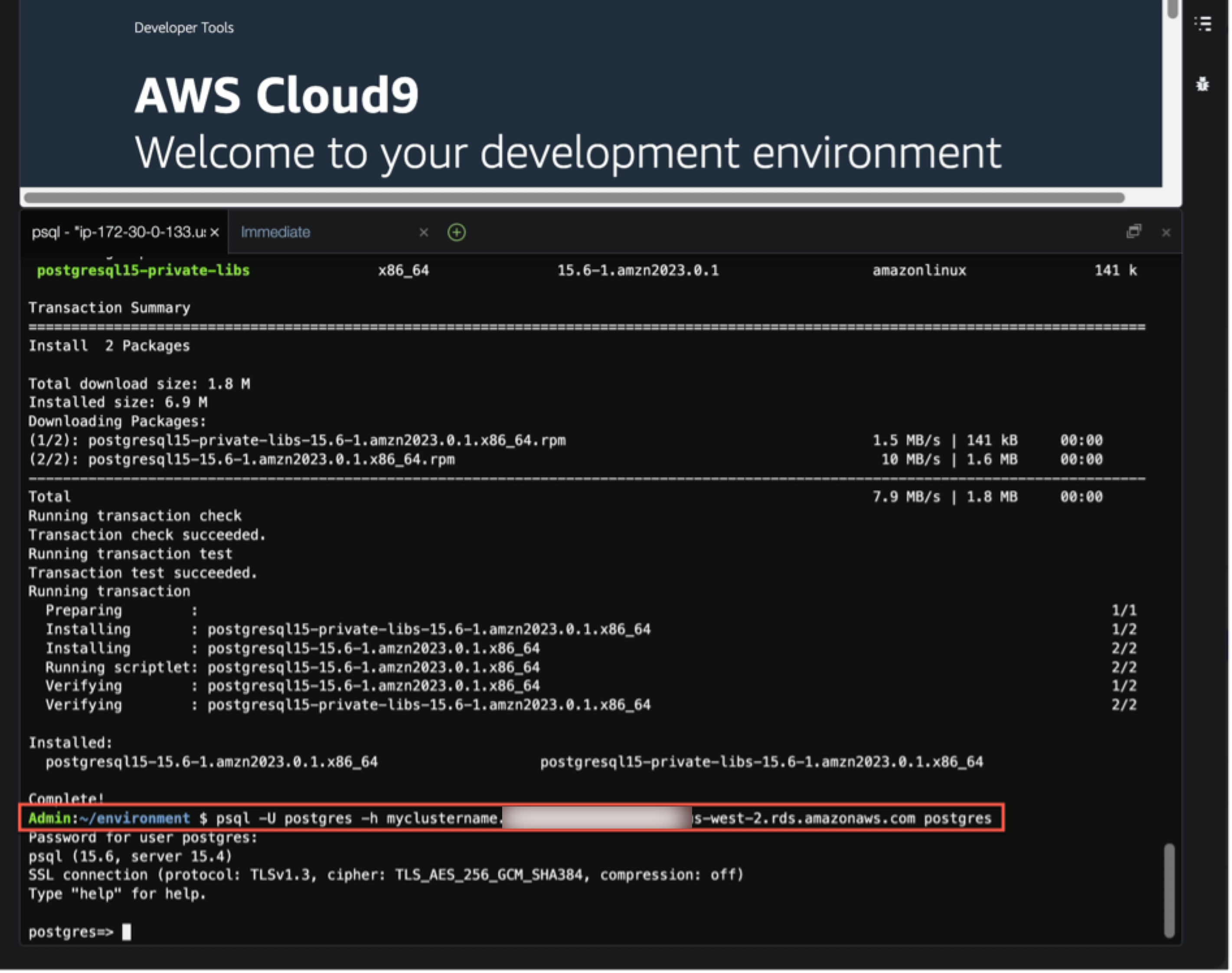Click 'Running scriptlet' line in terminal
Screen dimensions: 1232x973
click(x=591, y=667)
